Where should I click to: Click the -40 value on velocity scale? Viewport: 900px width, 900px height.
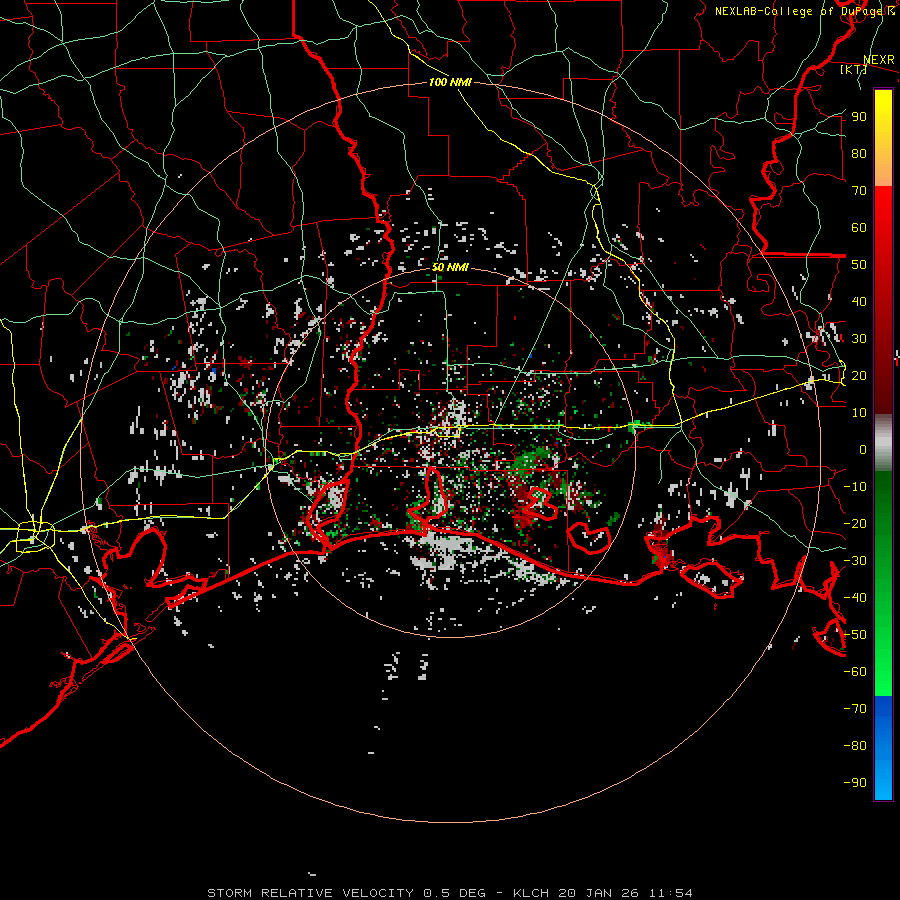[855, 598]
